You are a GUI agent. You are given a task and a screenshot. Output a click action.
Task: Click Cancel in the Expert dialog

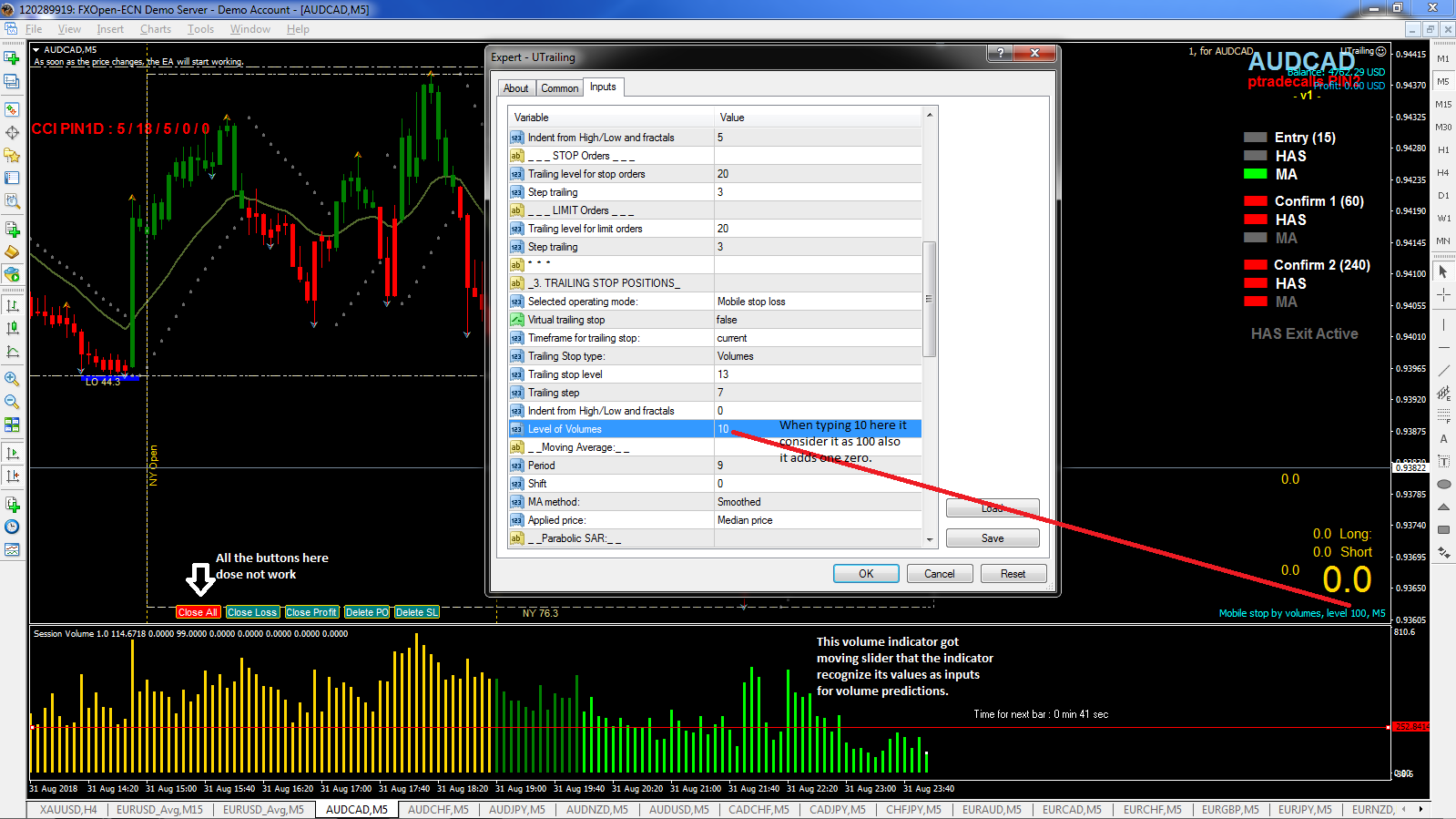[x=940, y=574]
